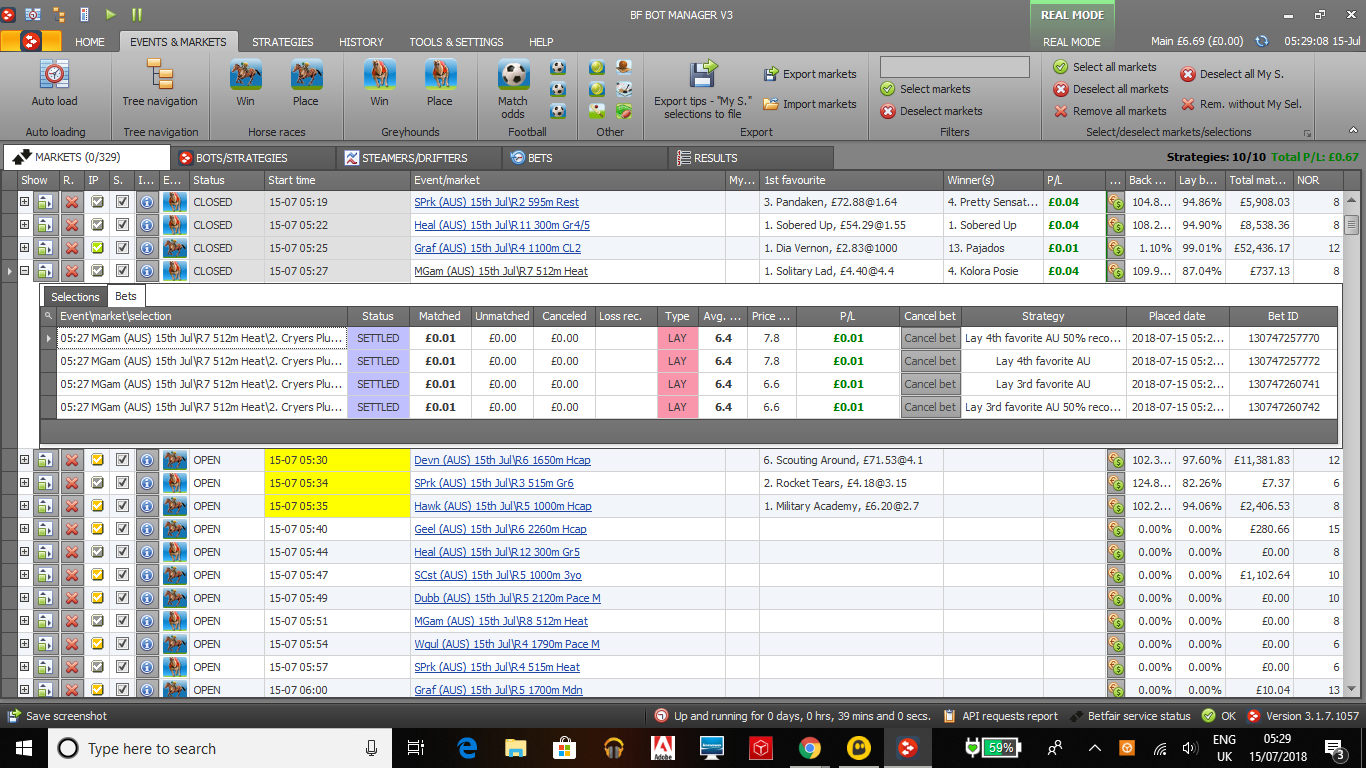Load Greyhounds Win markets

point(379,75)
